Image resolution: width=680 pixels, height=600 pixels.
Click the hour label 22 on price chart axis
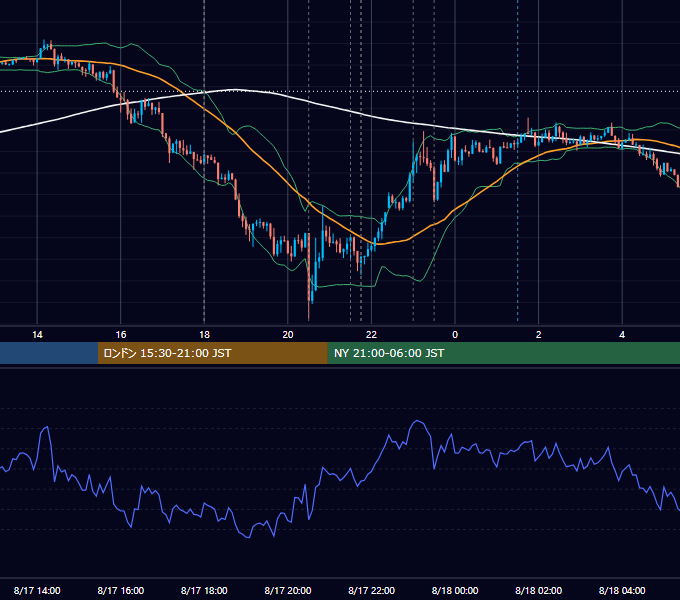372,335
